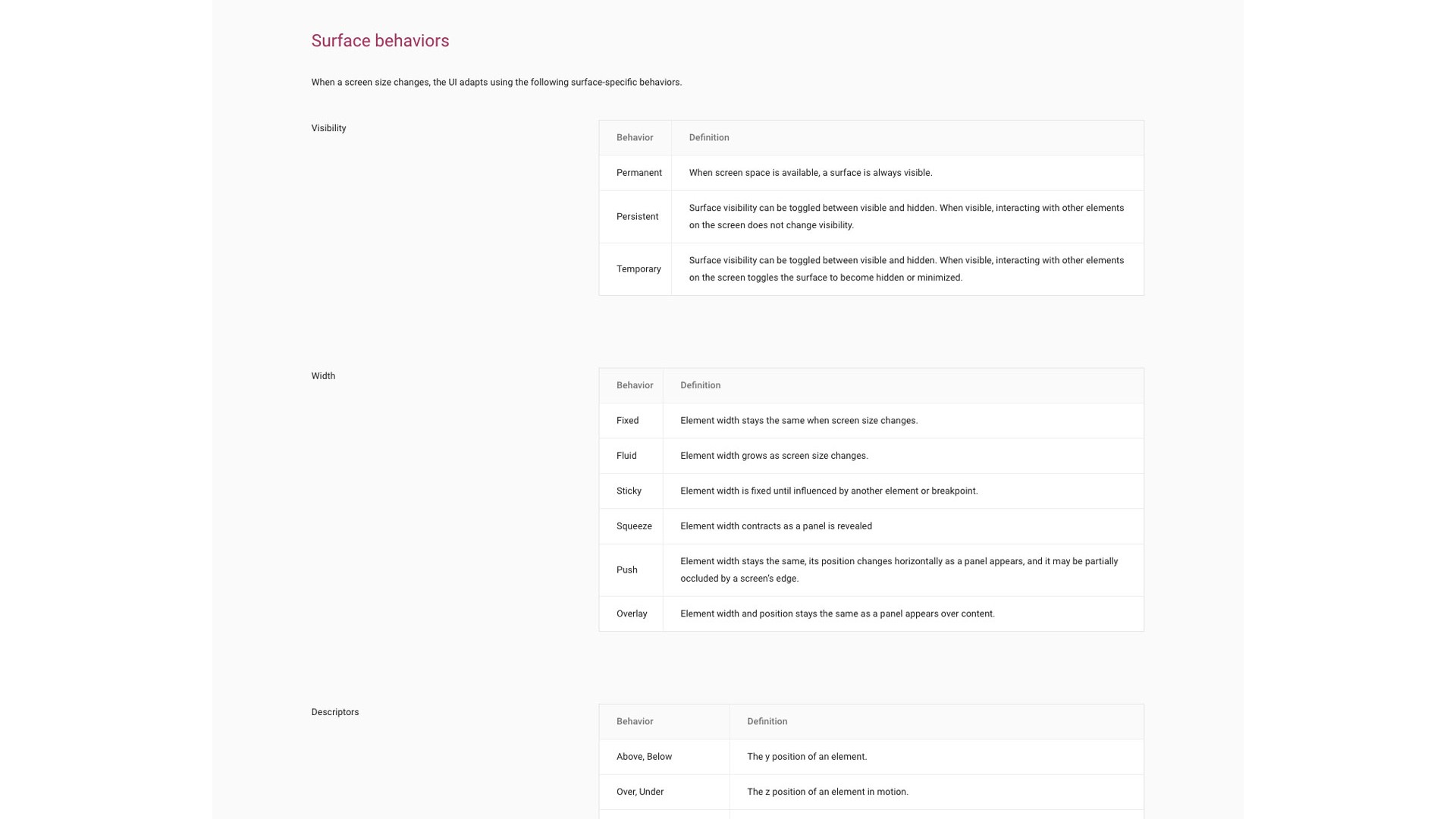Click the Fluid behavior cell

[626, 456]
